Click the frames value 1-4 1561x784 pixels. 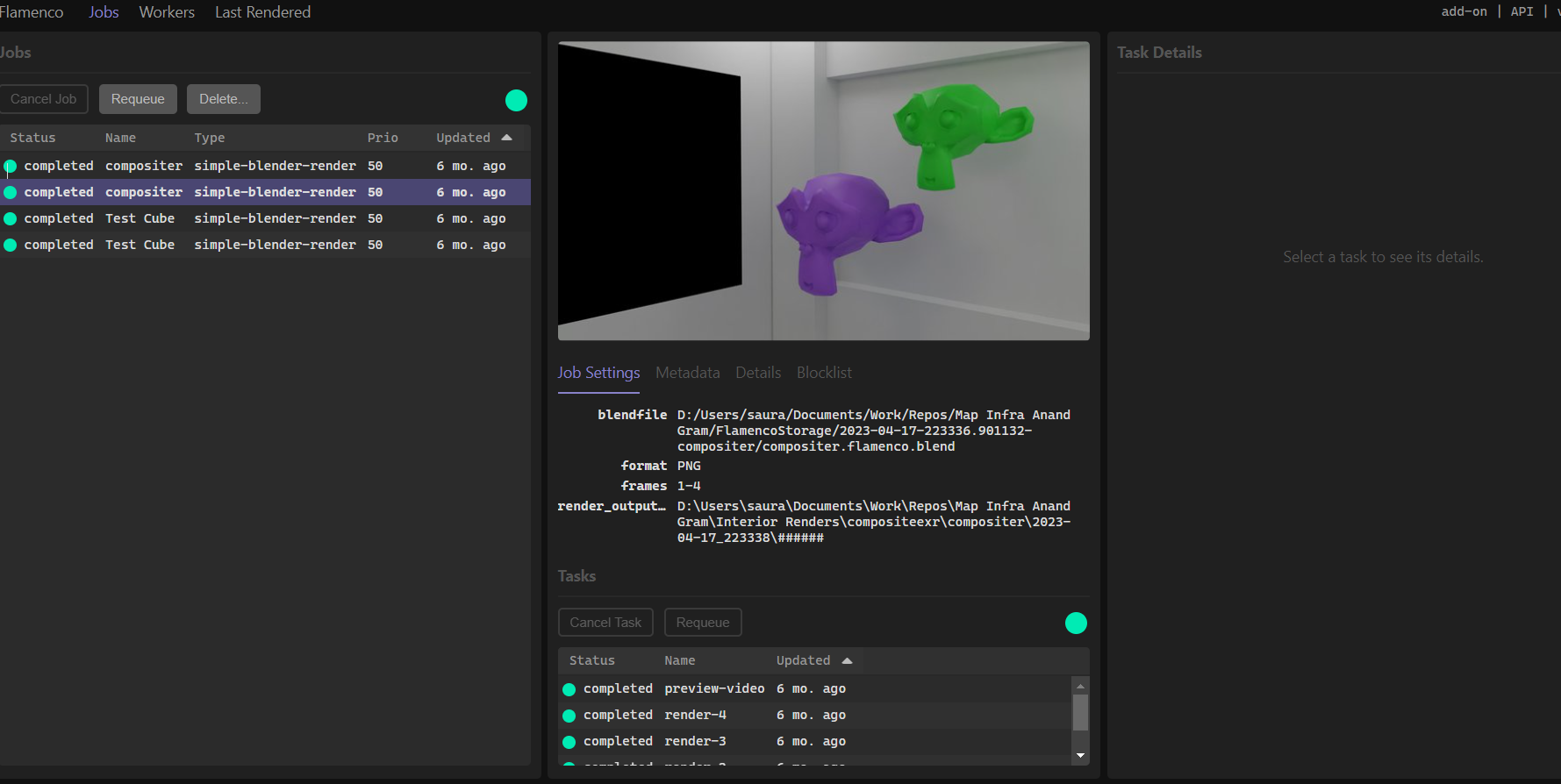point(689,486)
